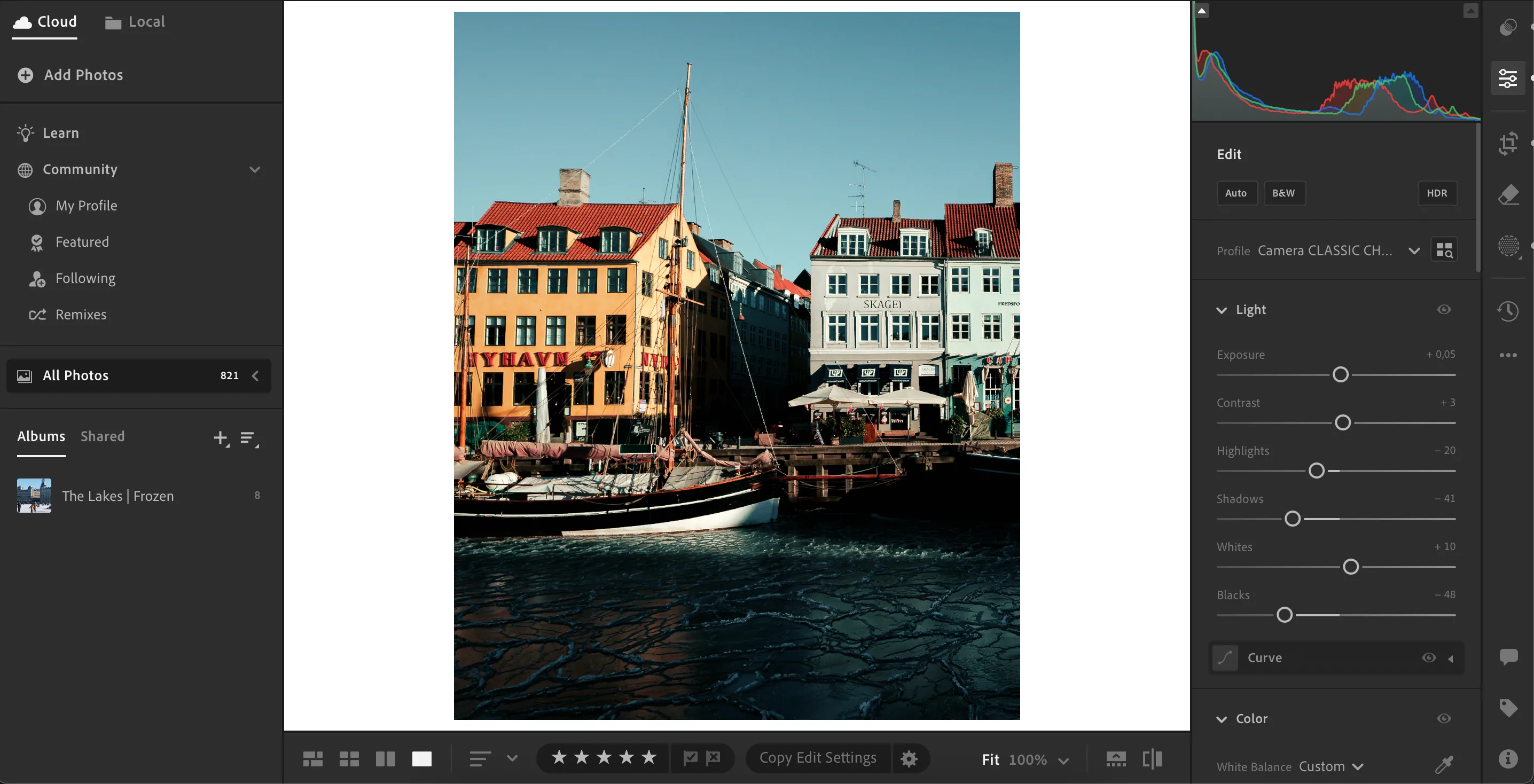Toggle Curve adjustments visibility
The image size is (1534, 784).
(1429, 658)
